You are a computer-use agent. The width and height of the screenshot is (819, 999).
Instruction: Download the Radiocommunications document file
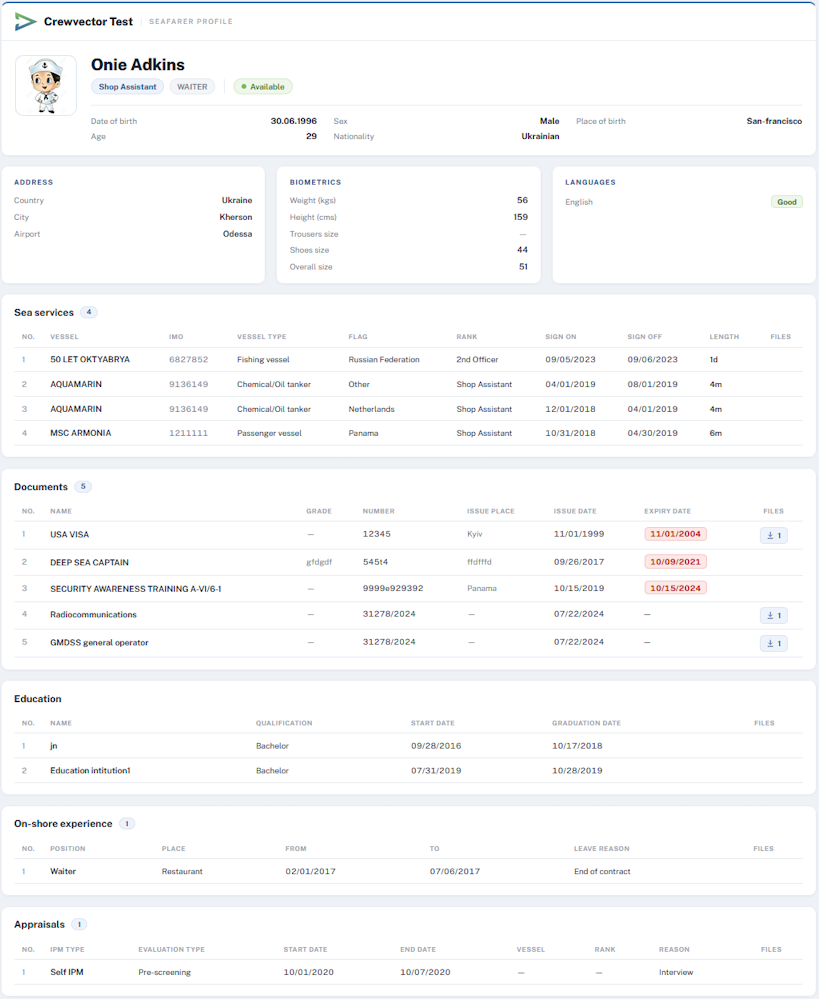[774, 615]
